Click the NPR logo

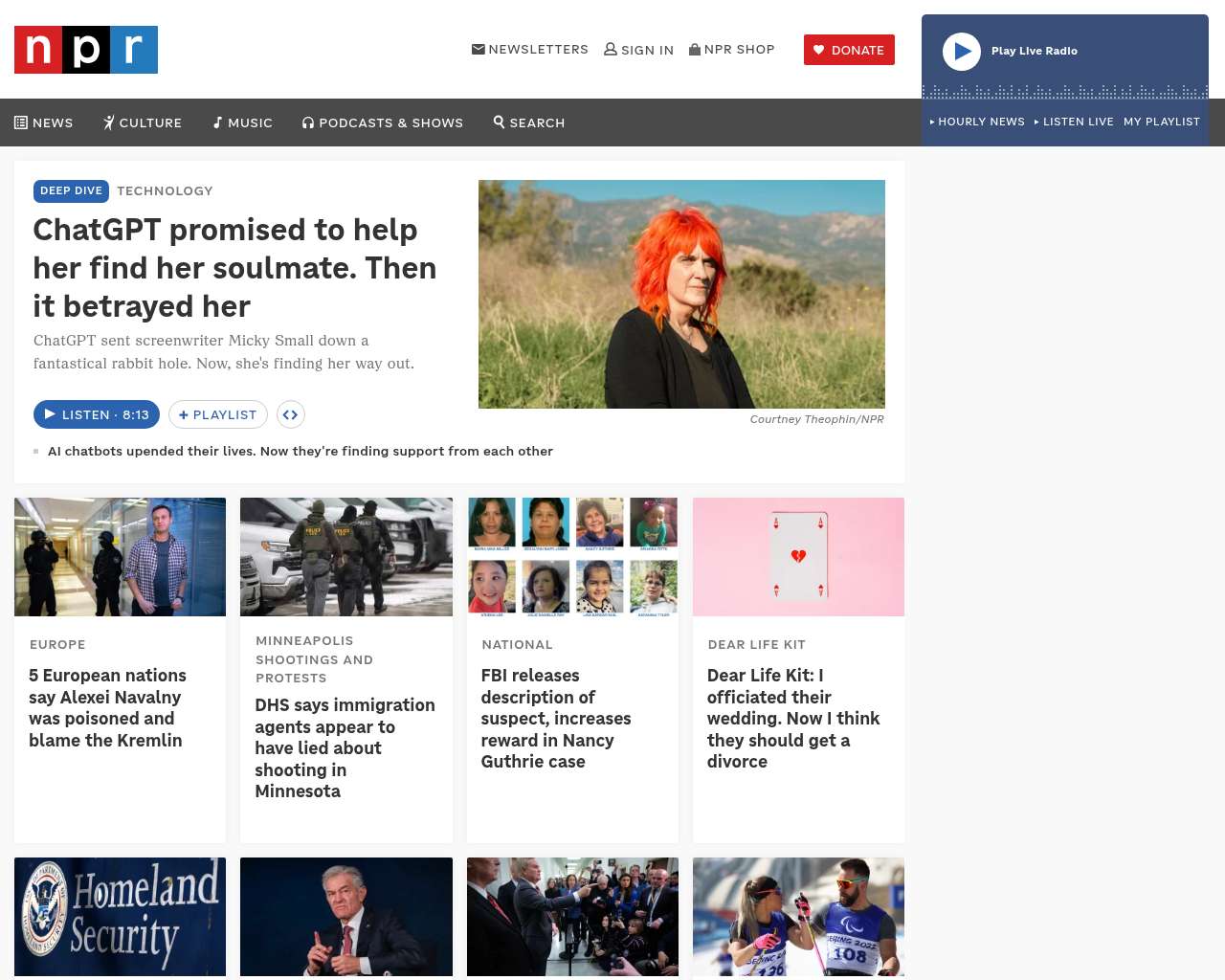(x=86, y=50)
